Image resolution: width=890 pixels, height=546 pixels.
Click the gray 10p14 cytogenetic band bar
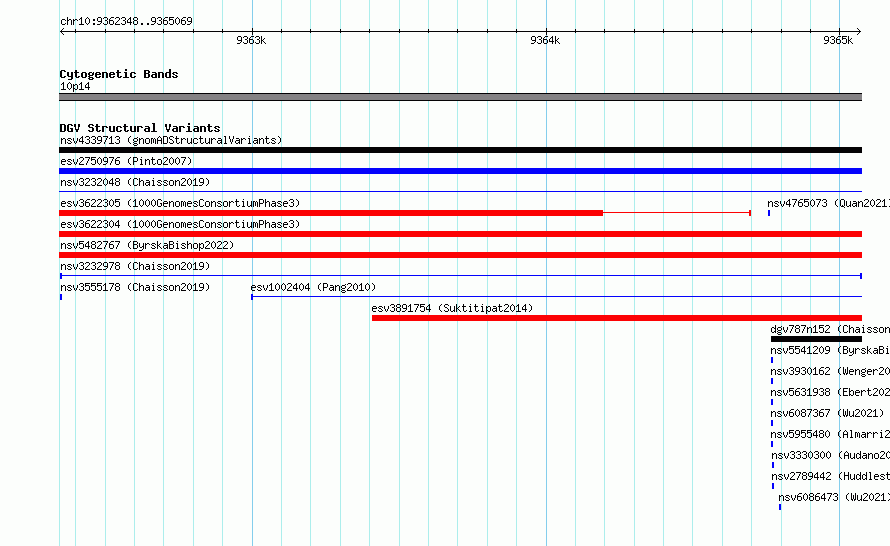pyautogui.click(x=460, y=97)
